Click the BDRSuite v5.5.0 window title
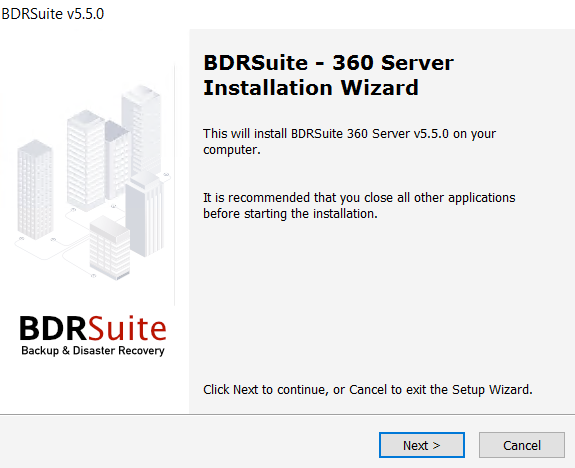Screen dimensions: 575x468 [x=53, y=14]
